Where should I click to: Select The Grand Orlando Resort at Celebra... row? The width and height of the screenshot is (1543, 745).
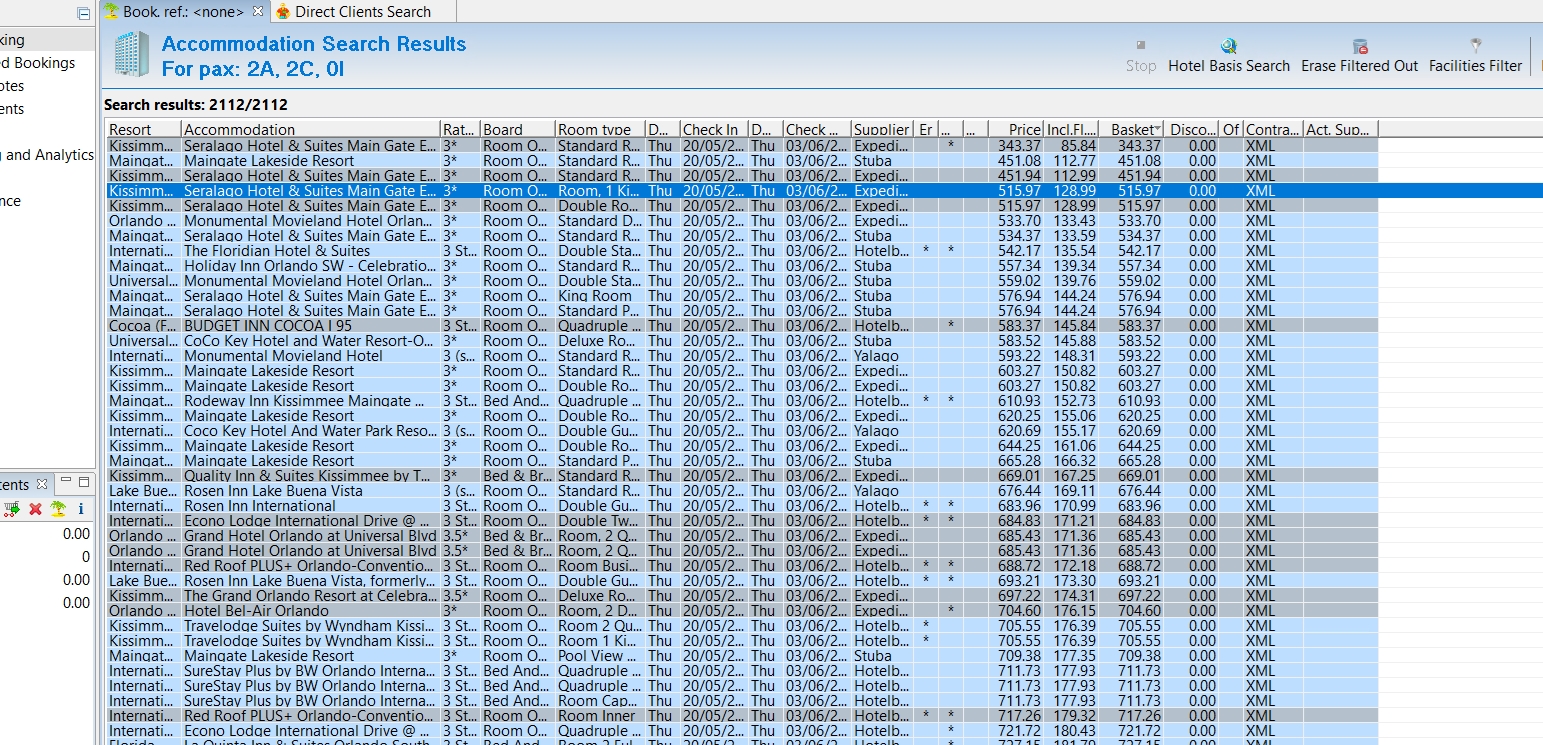[742, 595]
